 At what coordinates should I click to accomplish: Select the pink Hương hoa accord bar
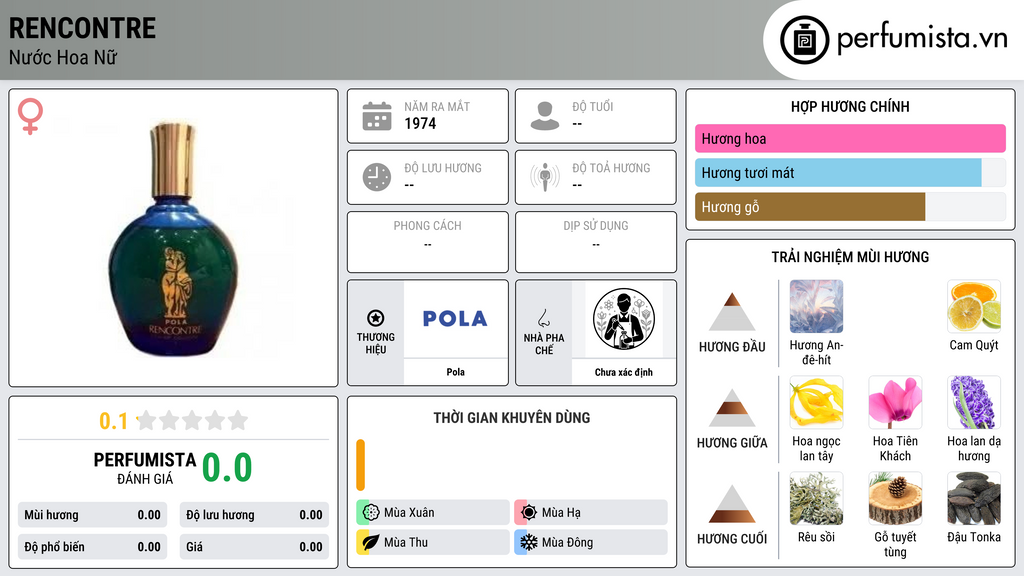tap(850, 138)
